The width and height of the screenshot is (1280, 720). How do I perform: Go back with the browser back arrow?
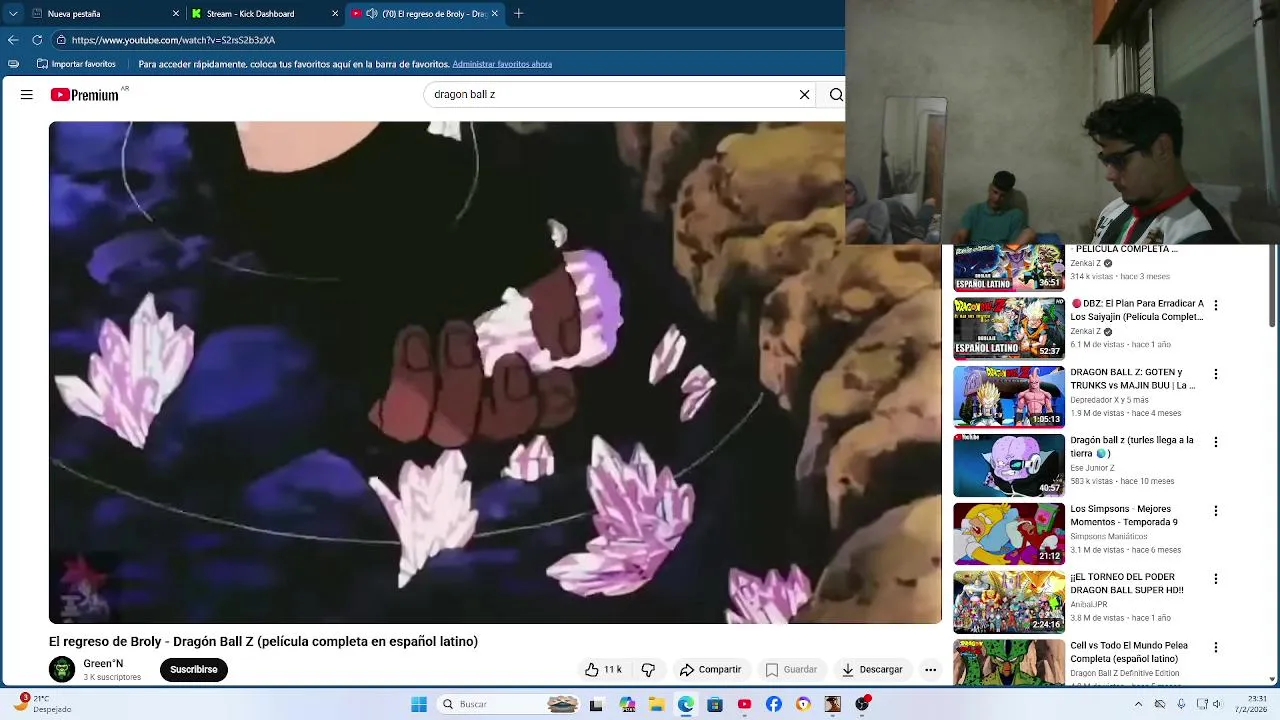pos(13,40)
